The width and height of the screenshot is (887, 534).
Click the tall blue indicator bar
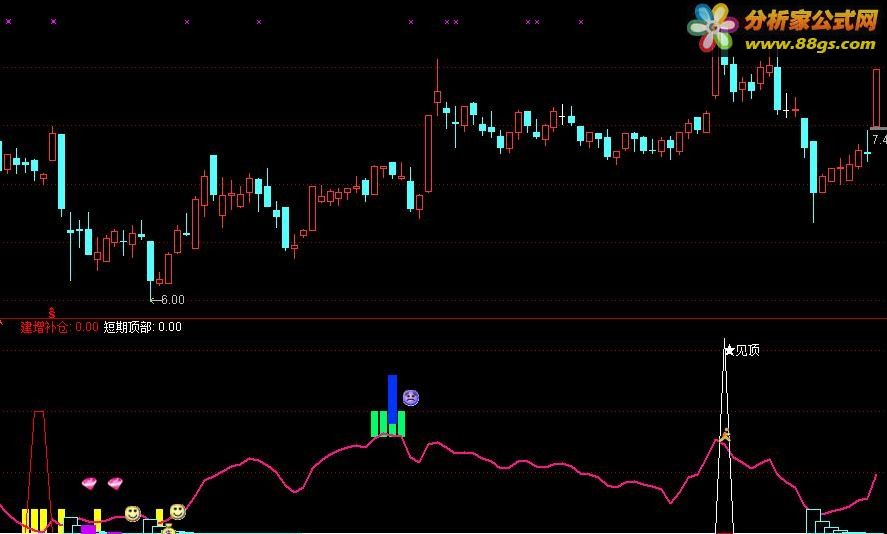[x=392, y=399]
